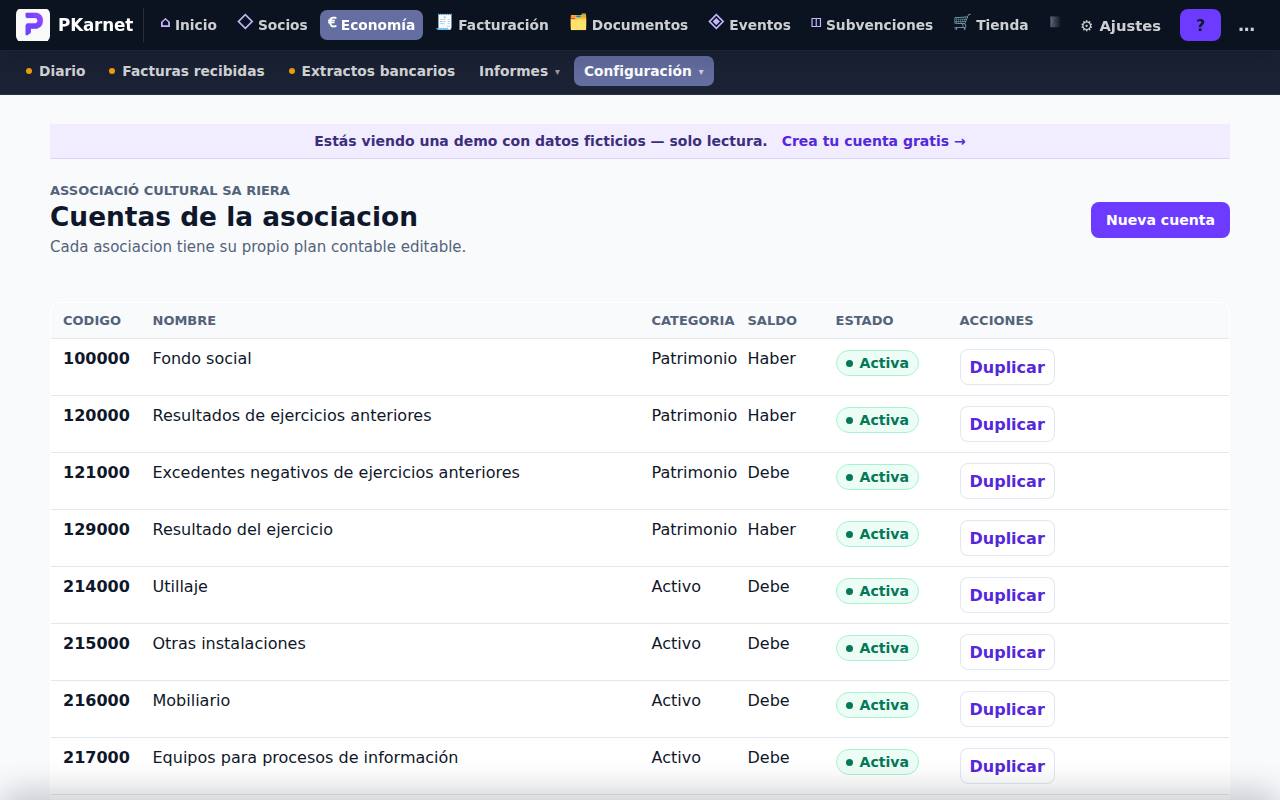Click 'Associació Cultural Sa Riera' heading label

(x=170, y=190)
